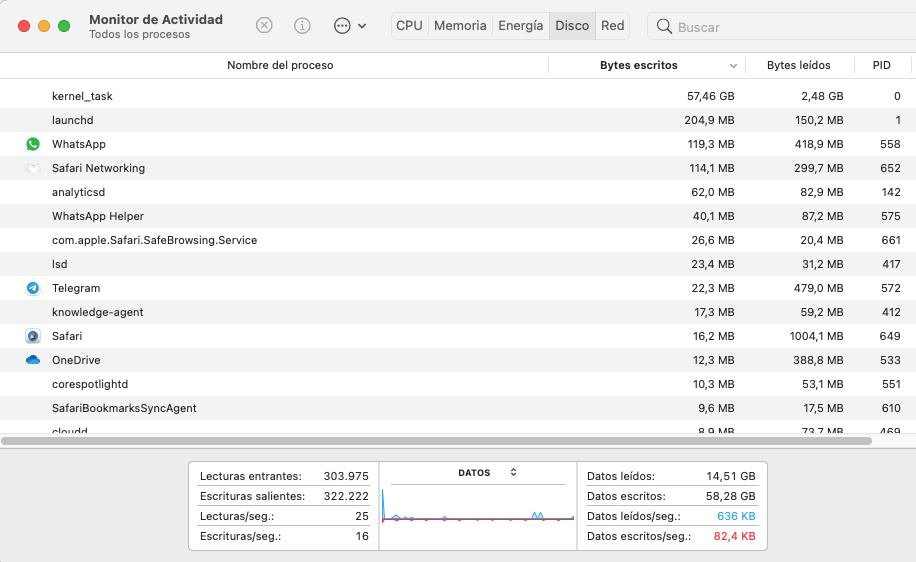Open the process info icon
916x562 pixels.
(303, 26)
